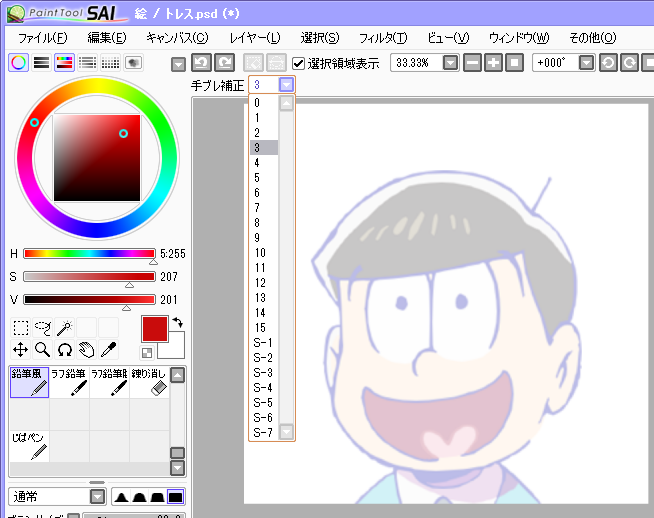Select the rectangular selection tool

click(21, 328)
